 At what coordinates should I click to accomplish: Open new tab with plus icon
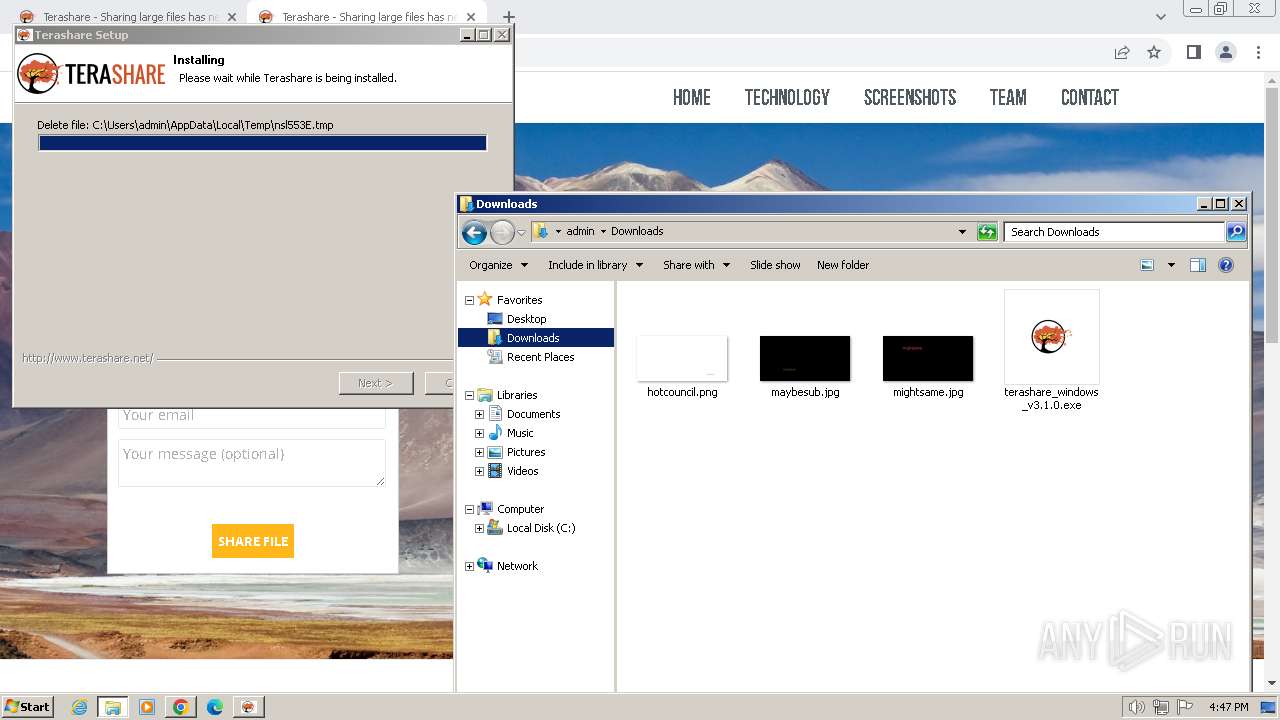(x=508, y=17)
